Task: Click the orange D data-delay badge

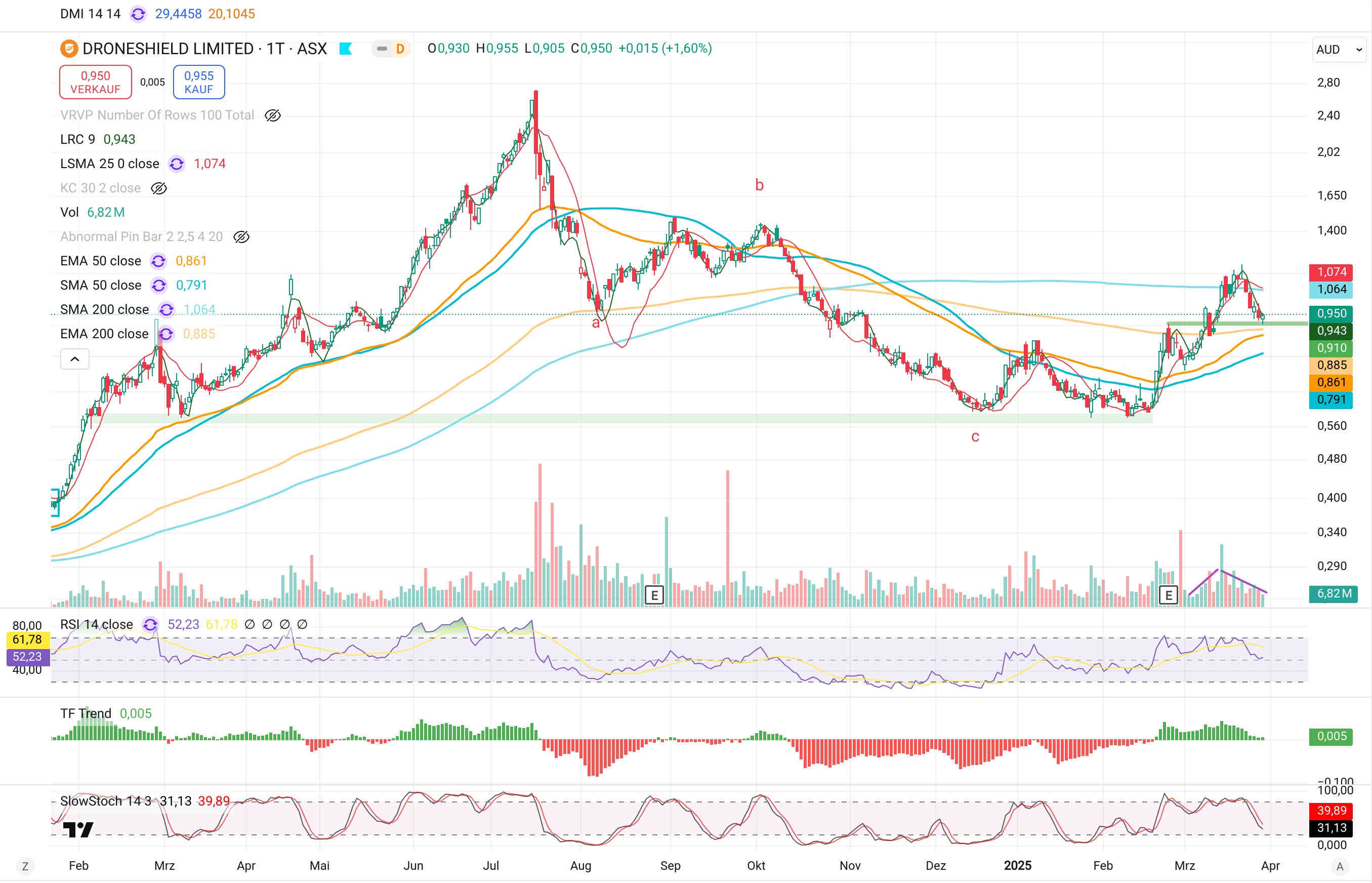Action: point(400,49)
